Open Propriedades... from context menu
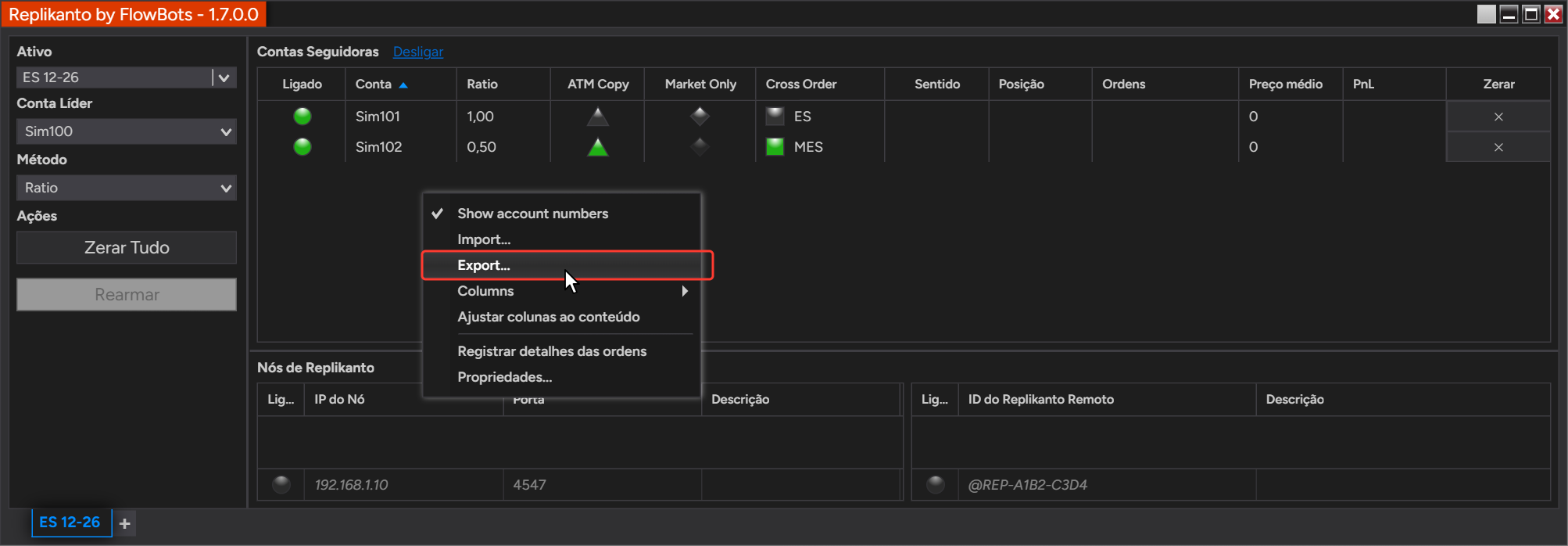This screenshot has height=546, width=1568. click(x=561, y=377)
